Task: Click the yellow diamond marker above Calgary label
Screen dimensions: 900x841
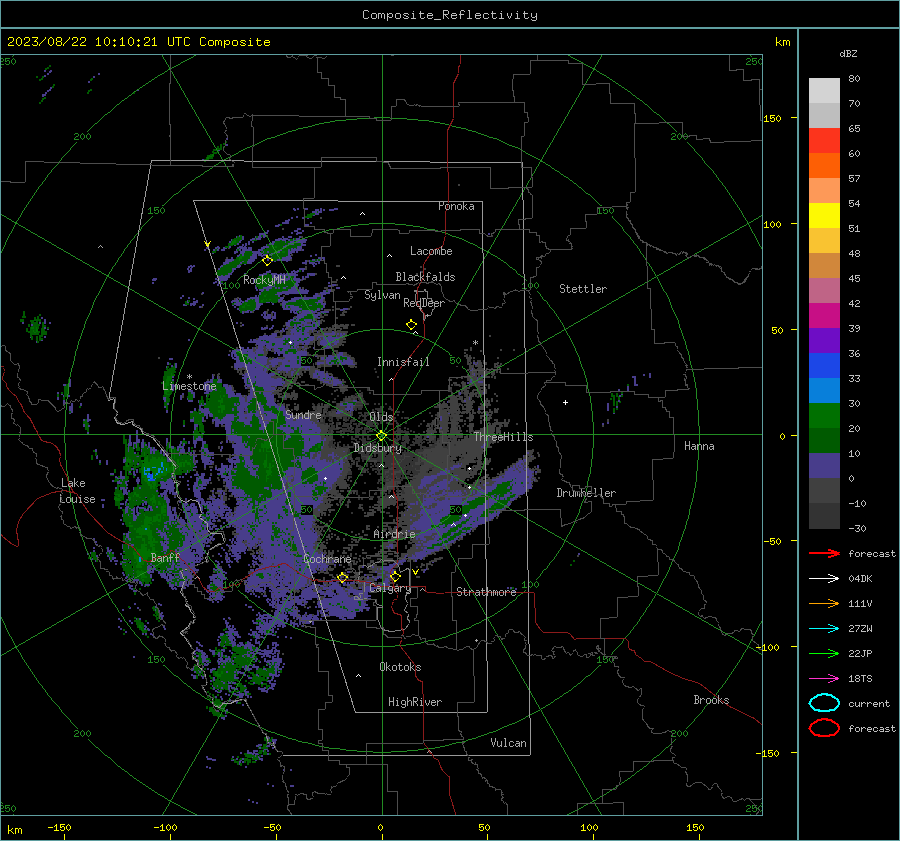Action: tap(395, 576)
